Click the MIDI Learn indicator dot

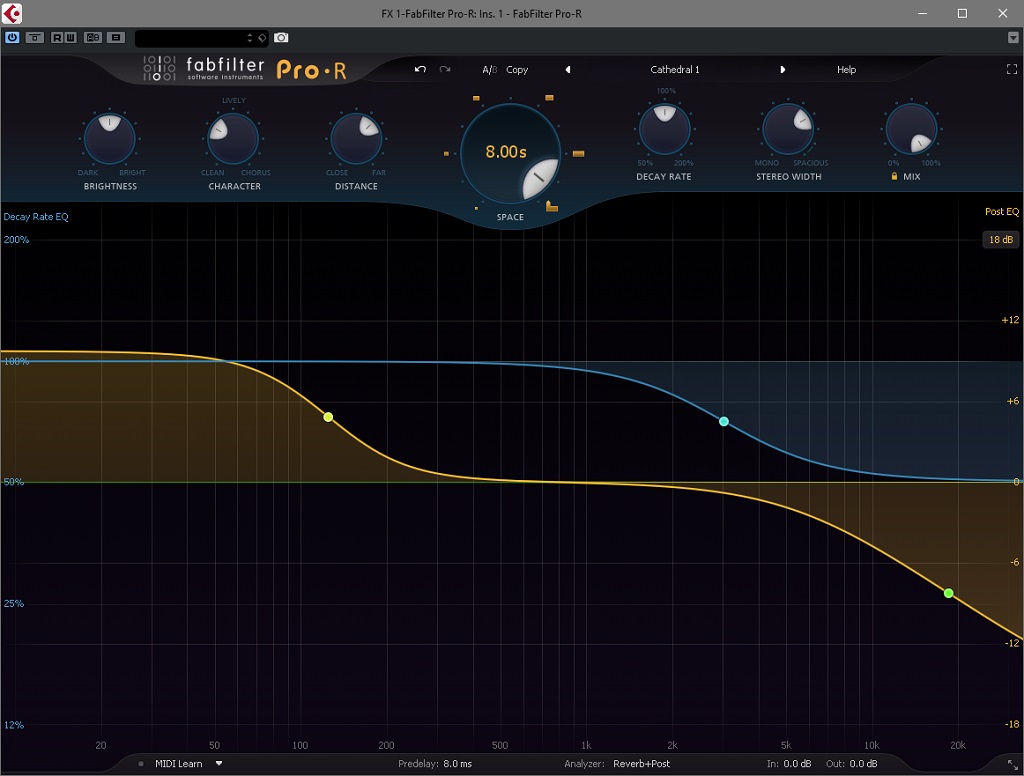140,764
